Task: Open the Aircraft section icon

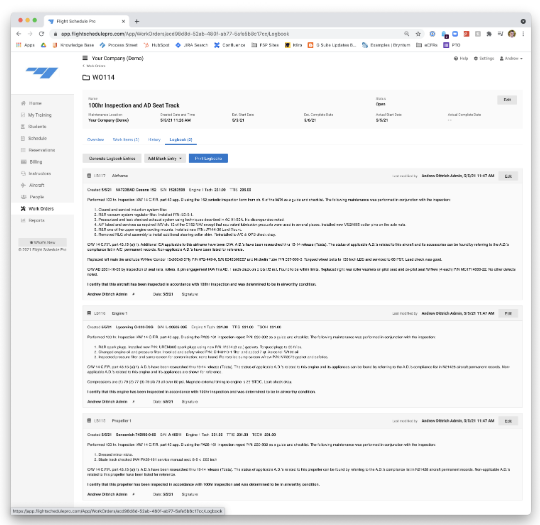Action: tap(23, 185)
